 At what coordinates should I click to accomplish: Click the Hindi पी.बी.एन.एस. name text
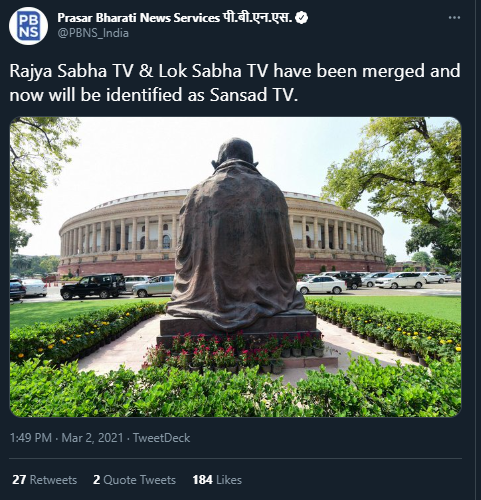pos(257,18)
